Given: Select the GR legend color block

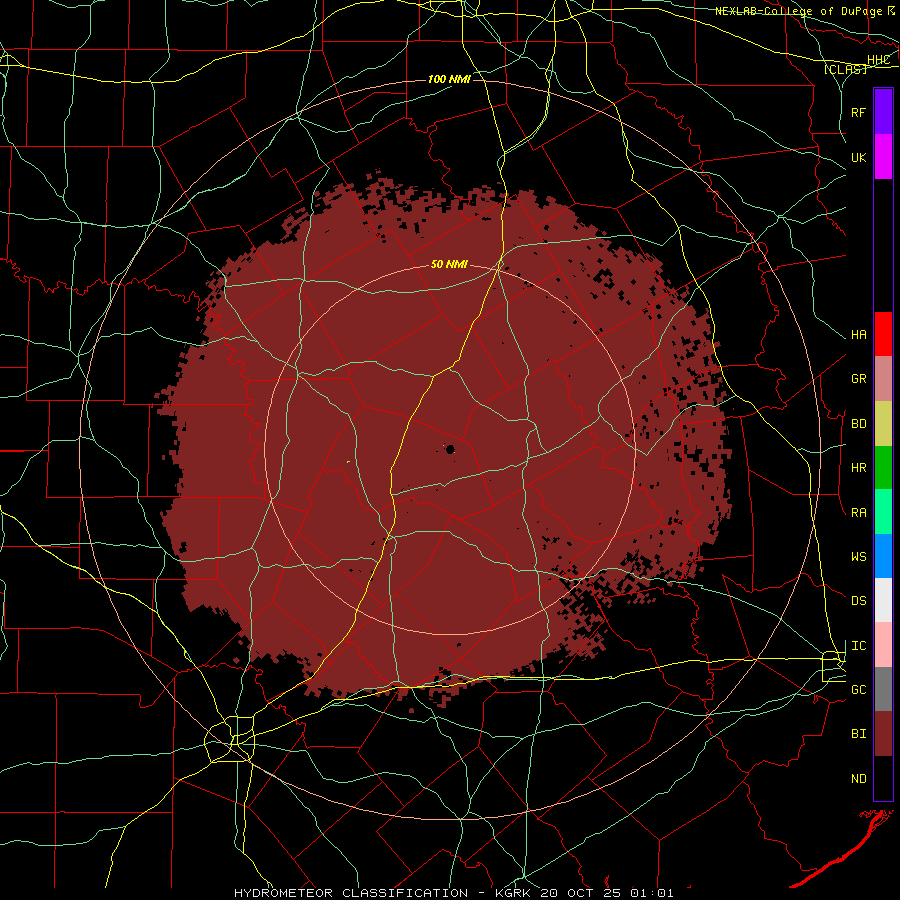Looking at the screenshot, I should pyautogui.click(x=883, y=379).
